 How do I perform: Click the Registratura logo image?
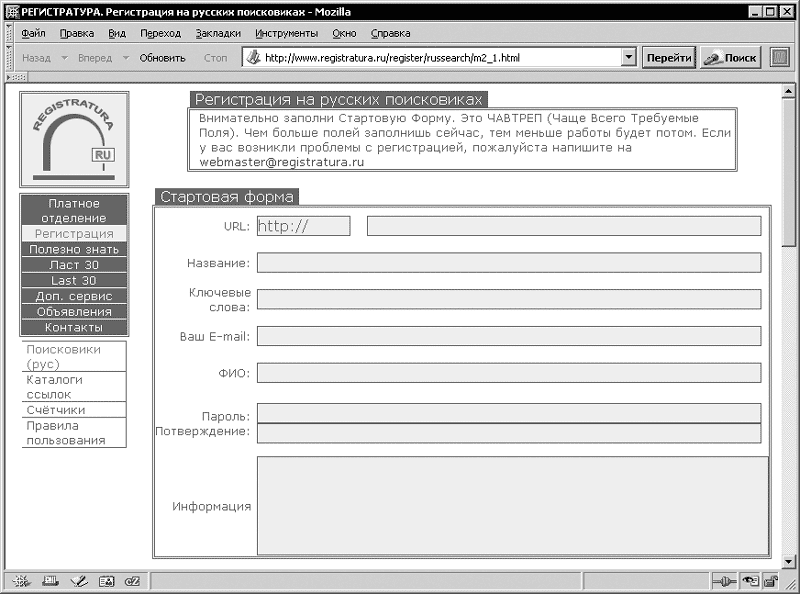74,139
